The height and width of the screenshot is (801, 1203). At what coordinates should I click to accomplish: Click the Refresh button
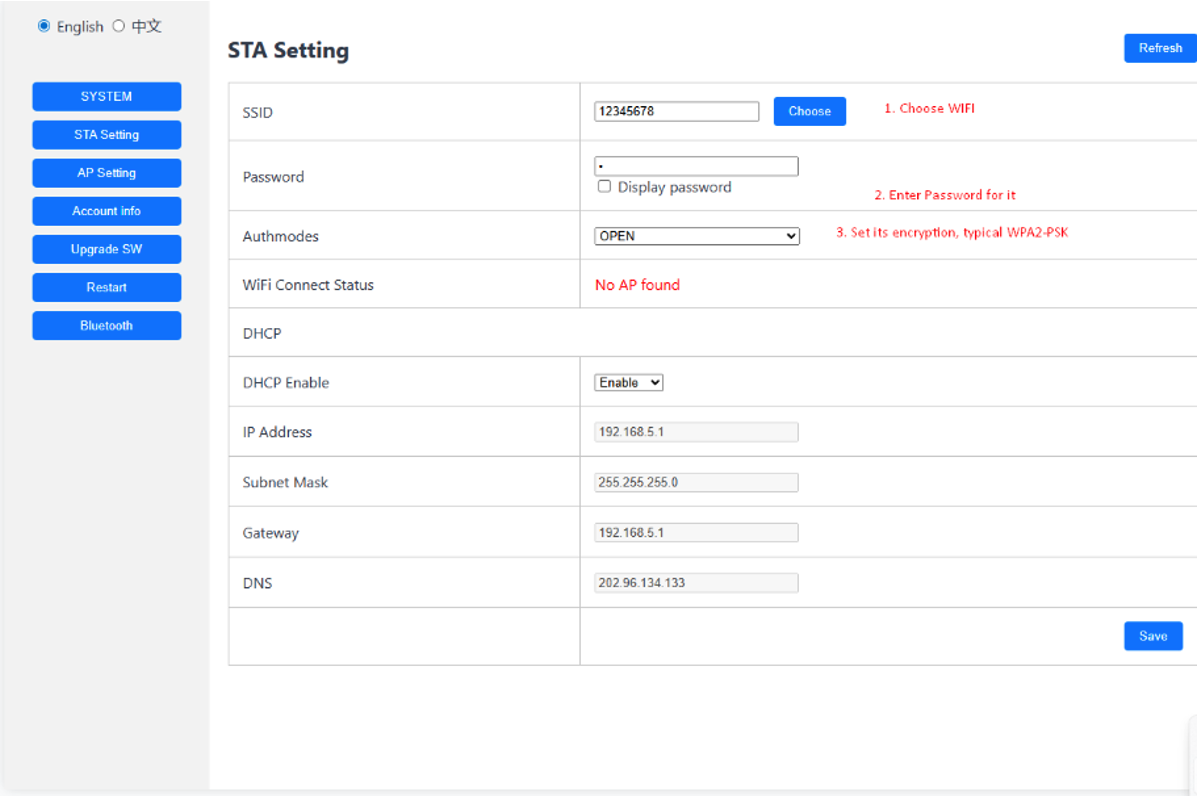pos(1160,48)
